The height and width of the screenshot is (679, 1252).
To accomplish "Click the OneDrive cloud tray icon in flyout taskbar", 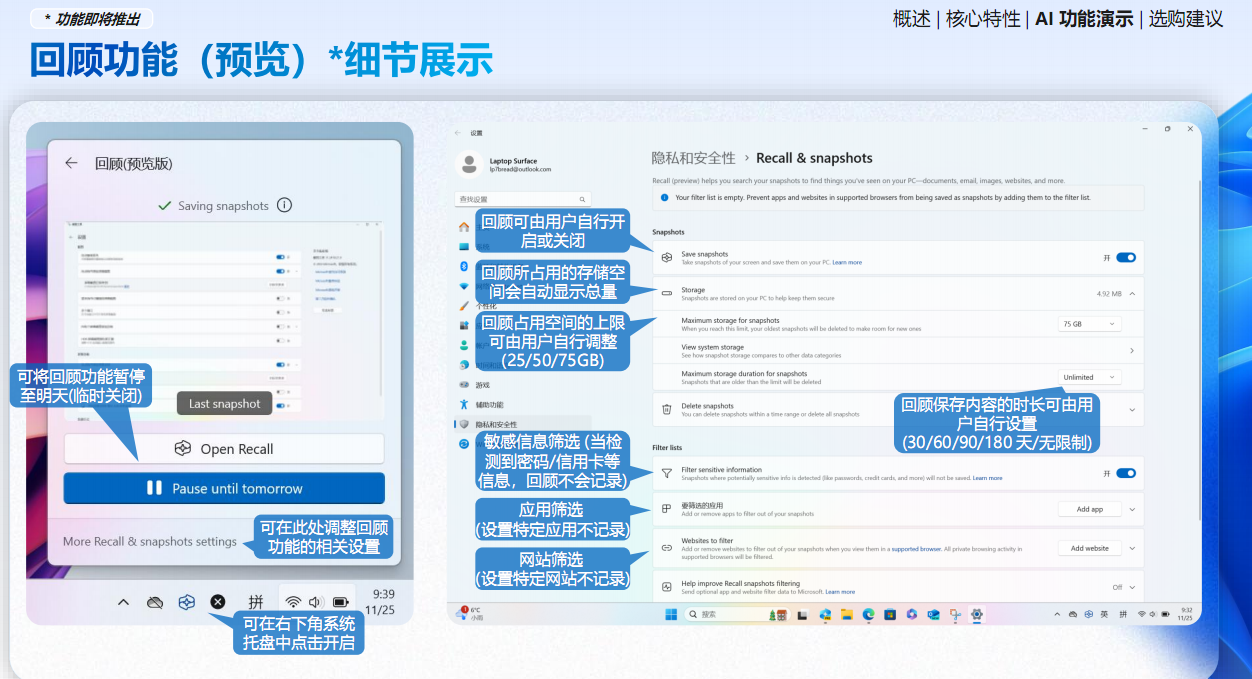I will click(154, 602).
